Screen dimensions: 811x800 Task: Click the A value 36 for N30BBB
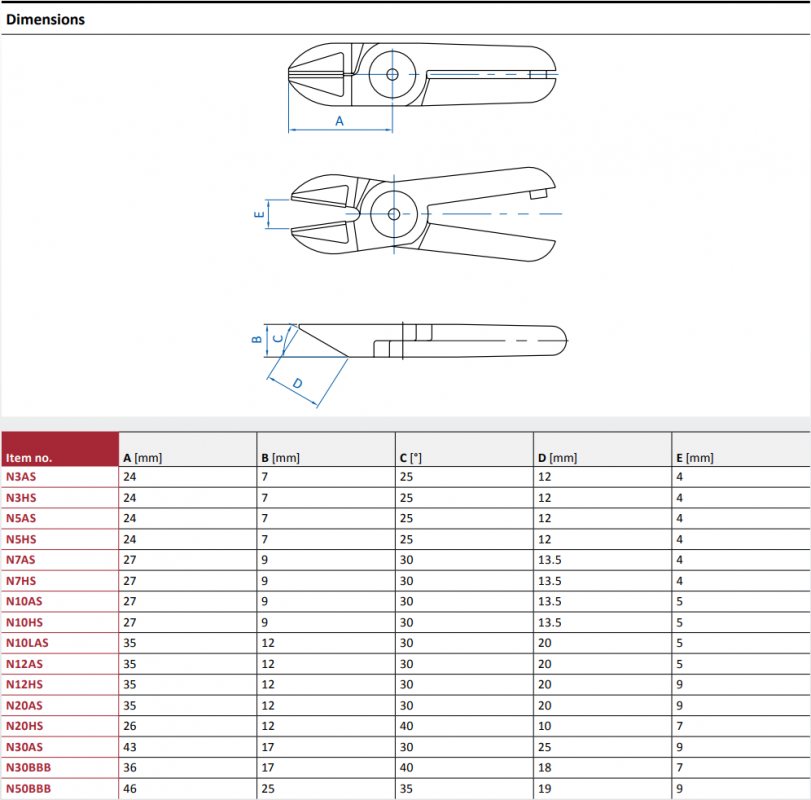point(130,767)
